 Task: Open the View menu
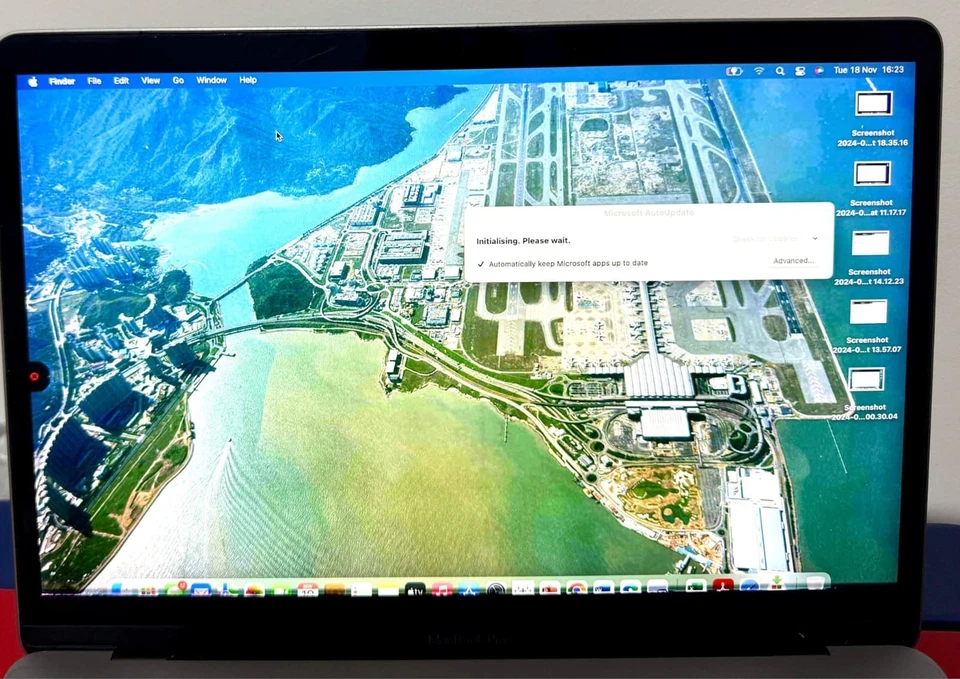click(151, 80)
